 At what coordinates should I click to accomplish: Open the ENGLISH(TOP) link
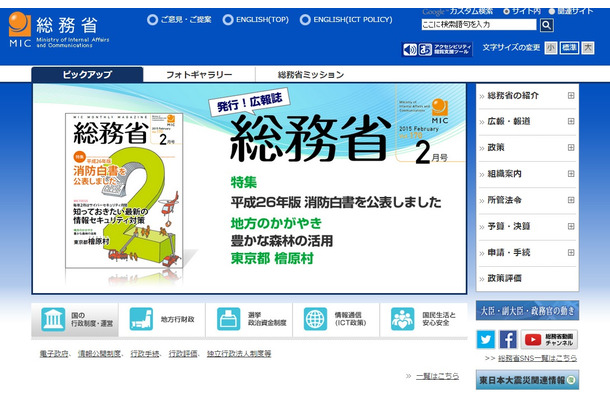[x=256, y=19]
